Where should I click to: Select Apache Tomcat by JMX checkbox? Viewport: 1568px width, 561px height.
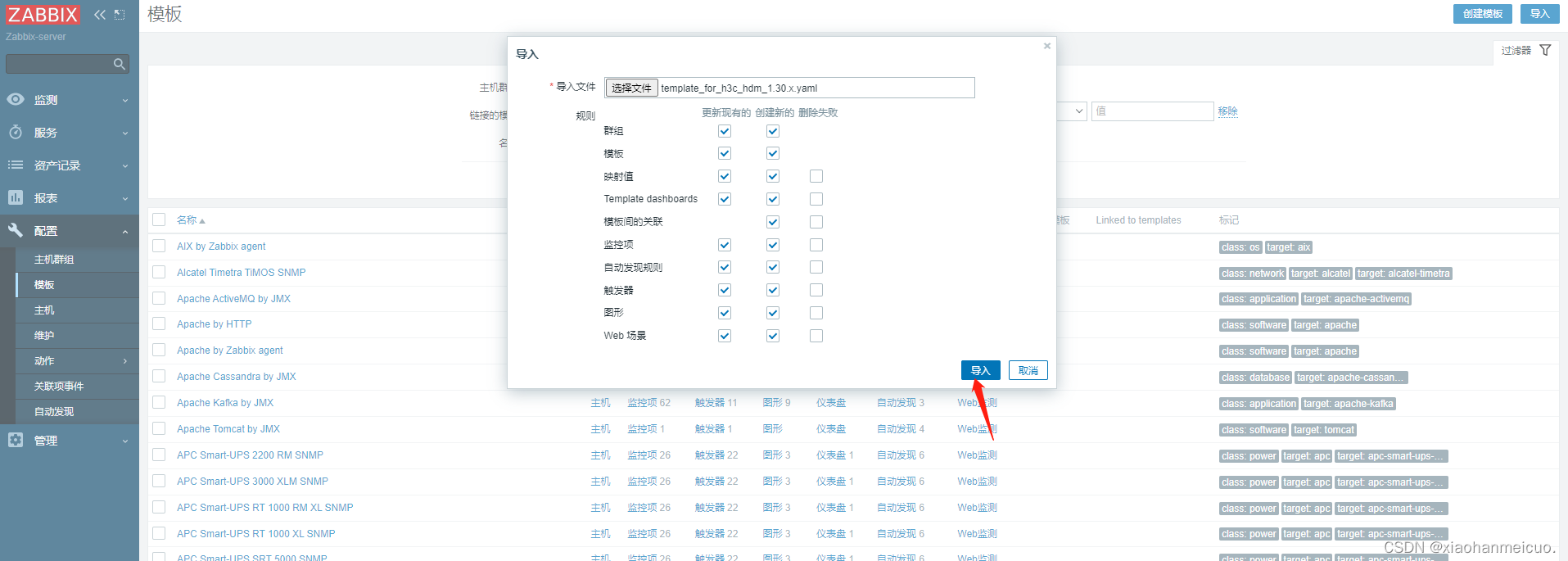pos(159,429)
